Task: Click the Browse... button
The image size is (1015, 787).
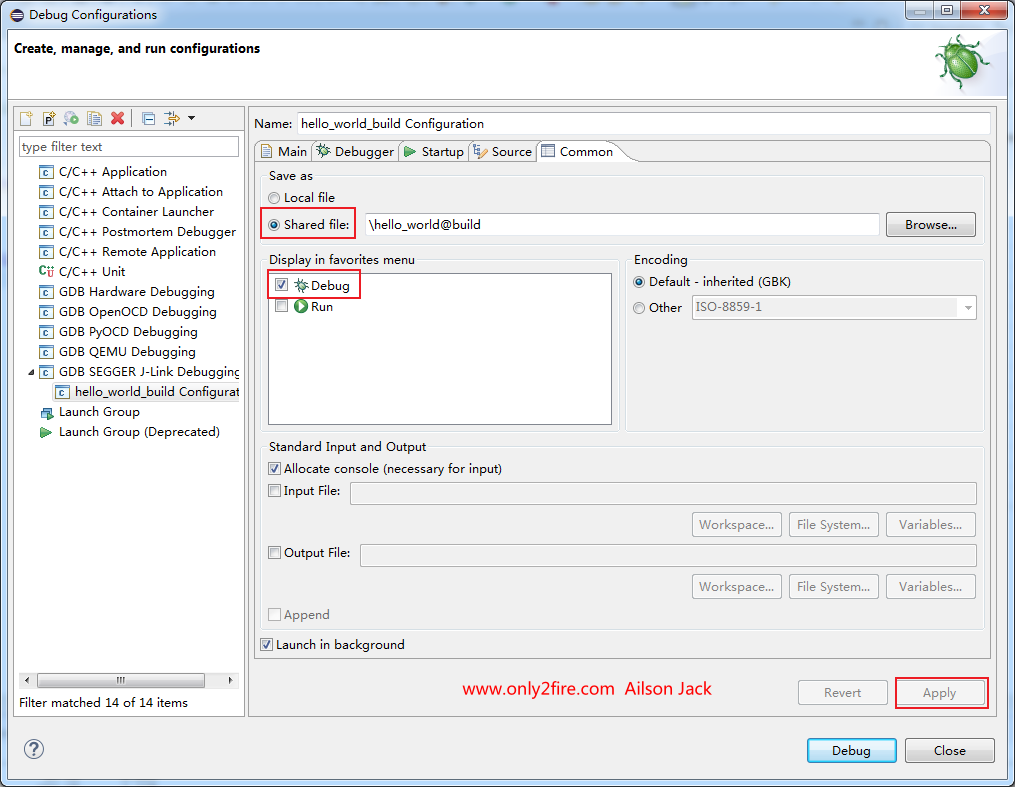Action: tap(930, 225)
